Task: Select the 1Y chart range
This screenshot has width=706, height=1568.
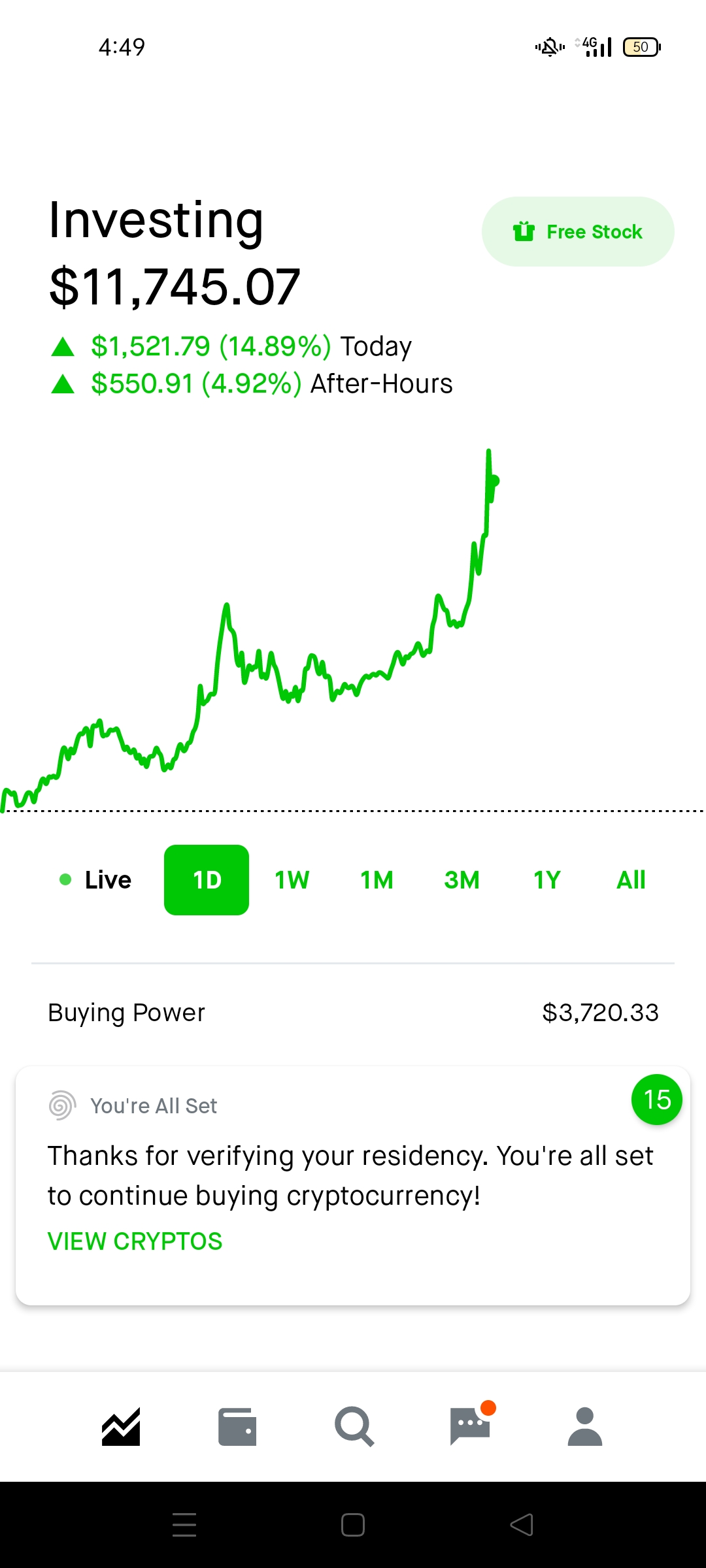Action: pyautogui.click(x=546, y=880)
